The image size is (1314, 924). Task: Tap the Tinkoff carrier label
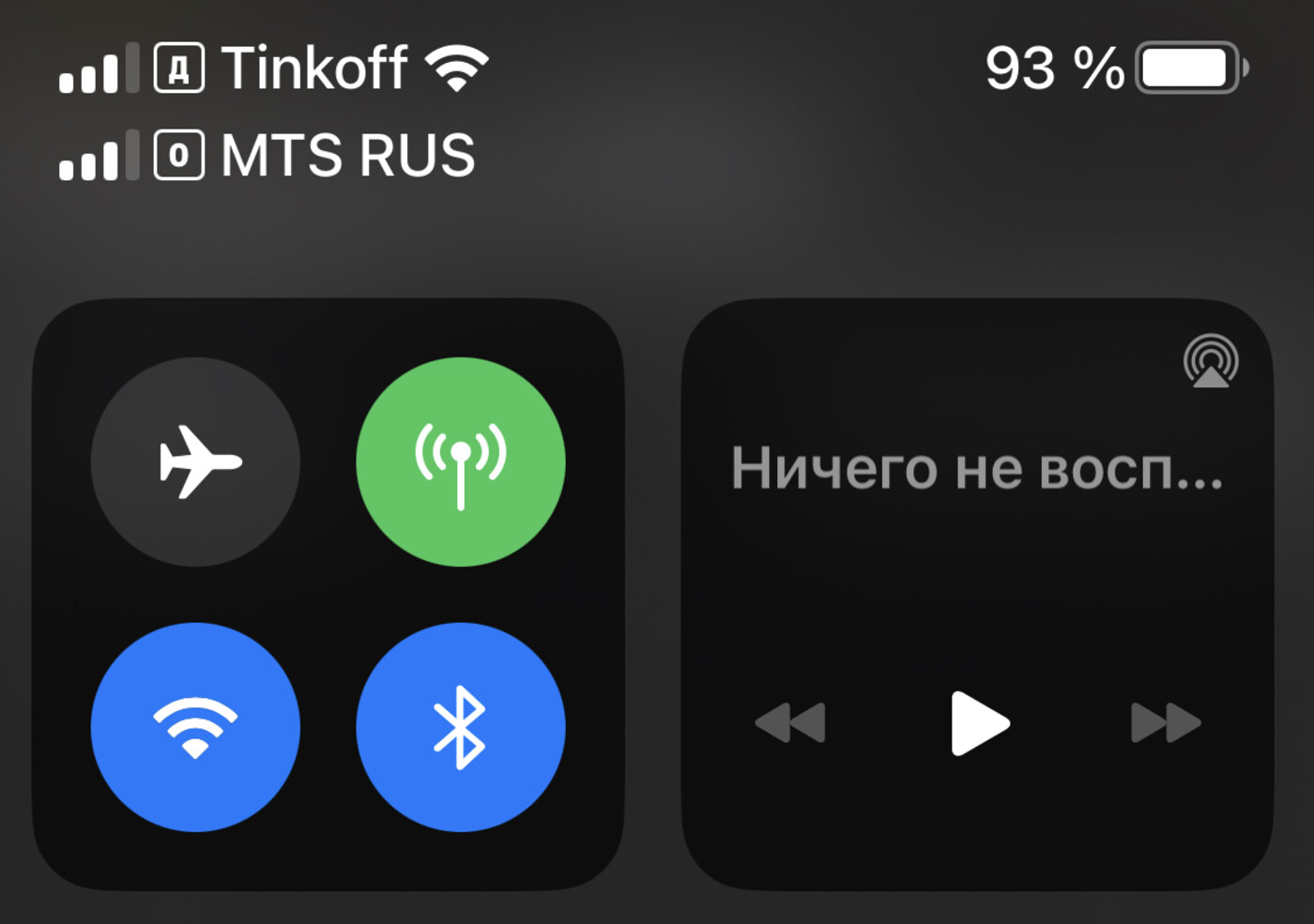click(x=314, y=68)
